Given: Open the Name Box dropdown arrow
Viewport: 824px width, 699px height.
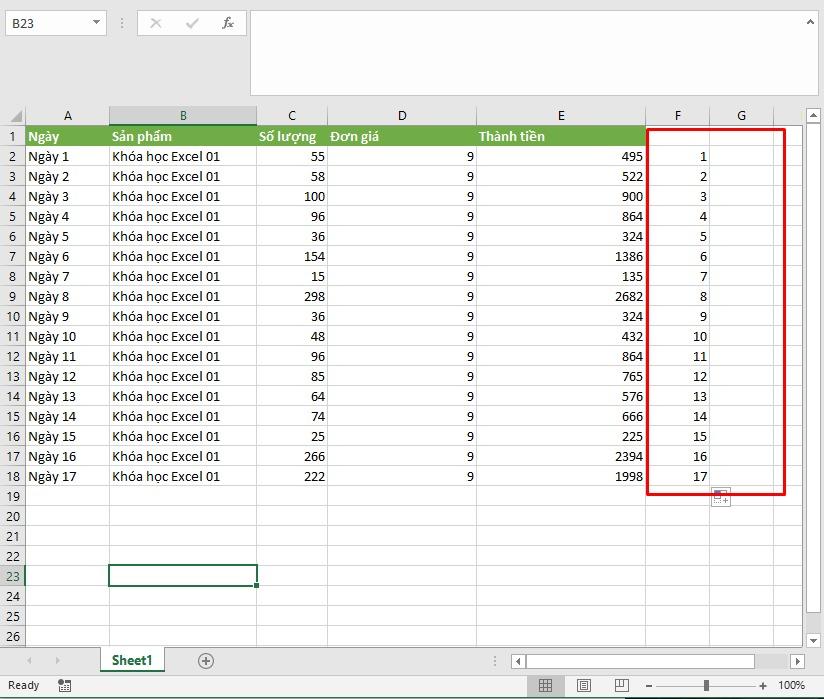Looking at the screenshot, I should [x=94, y=23].
